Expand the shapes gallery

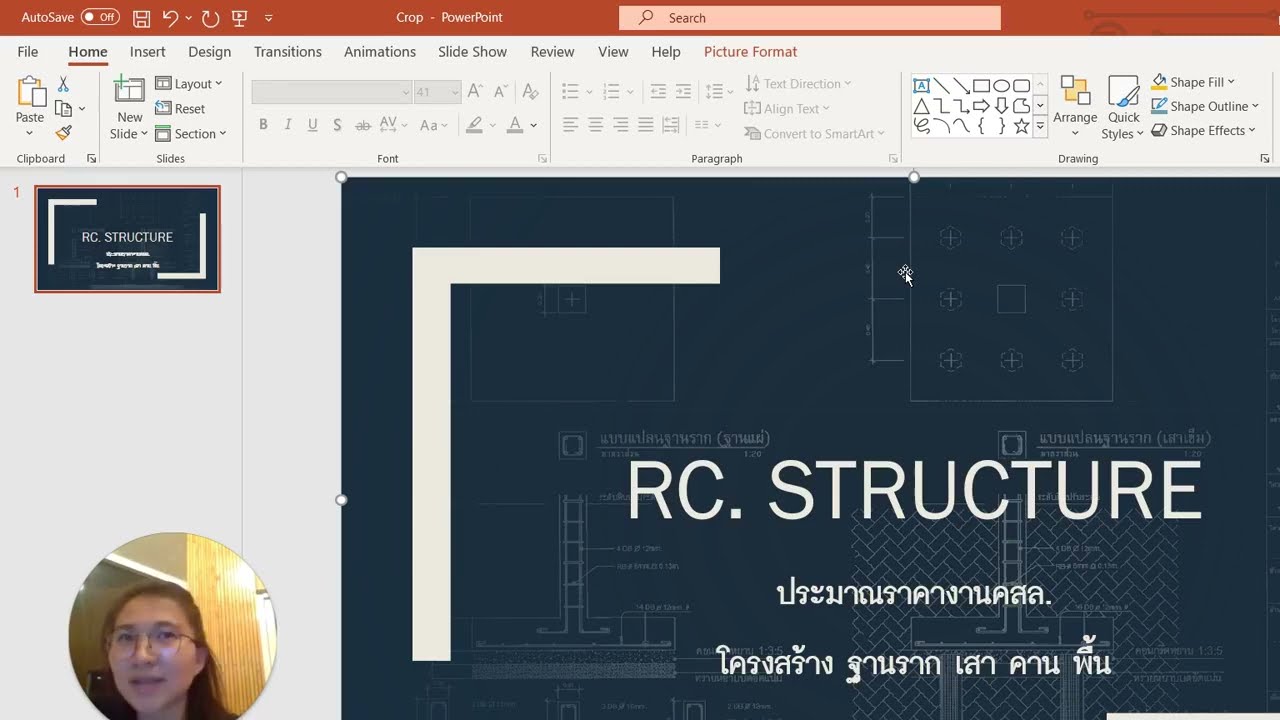(1040, 127)
